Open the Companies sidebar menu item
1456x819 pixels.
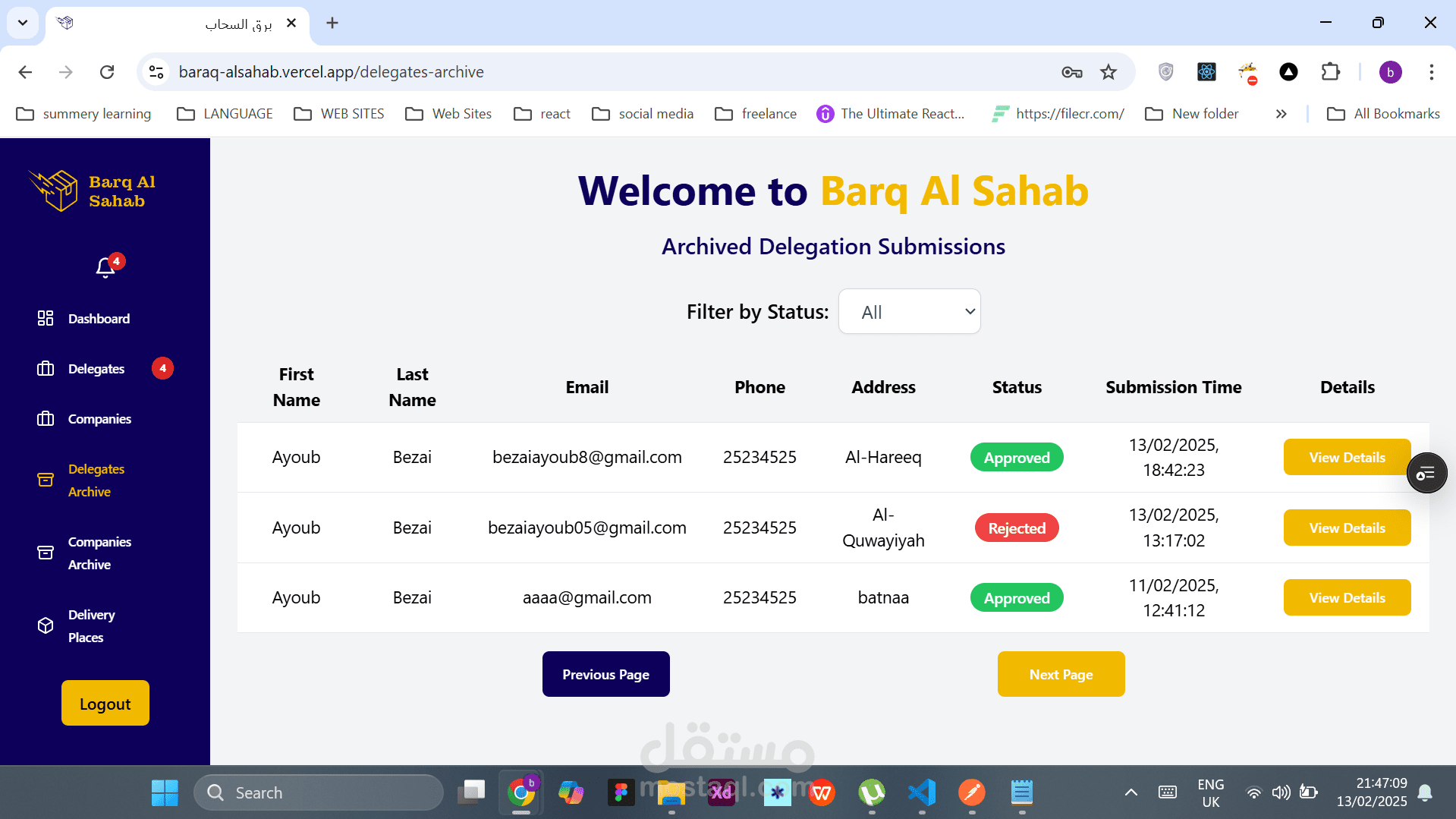click(x=99, y=419)
